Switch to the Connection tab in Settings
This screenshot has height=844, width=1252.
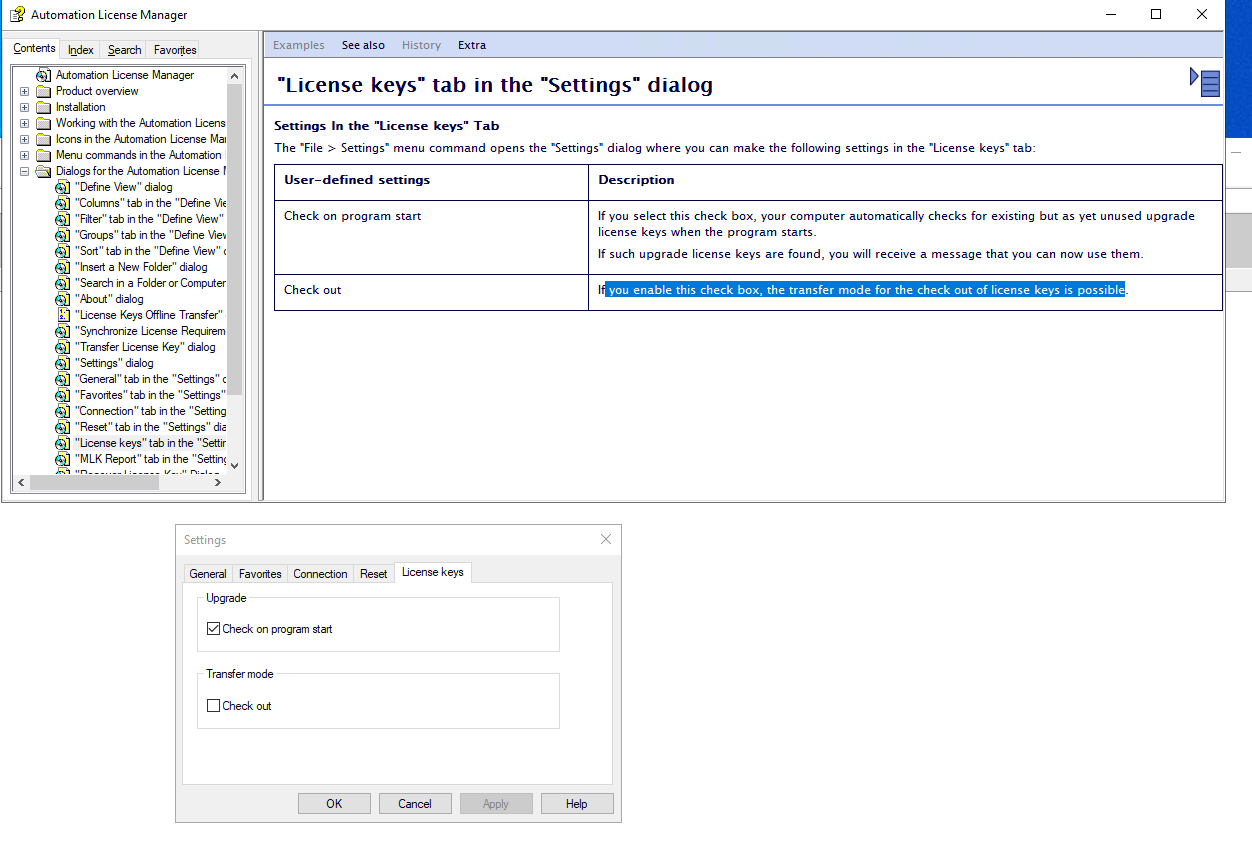pyautogui.click(x=320, y=574)
